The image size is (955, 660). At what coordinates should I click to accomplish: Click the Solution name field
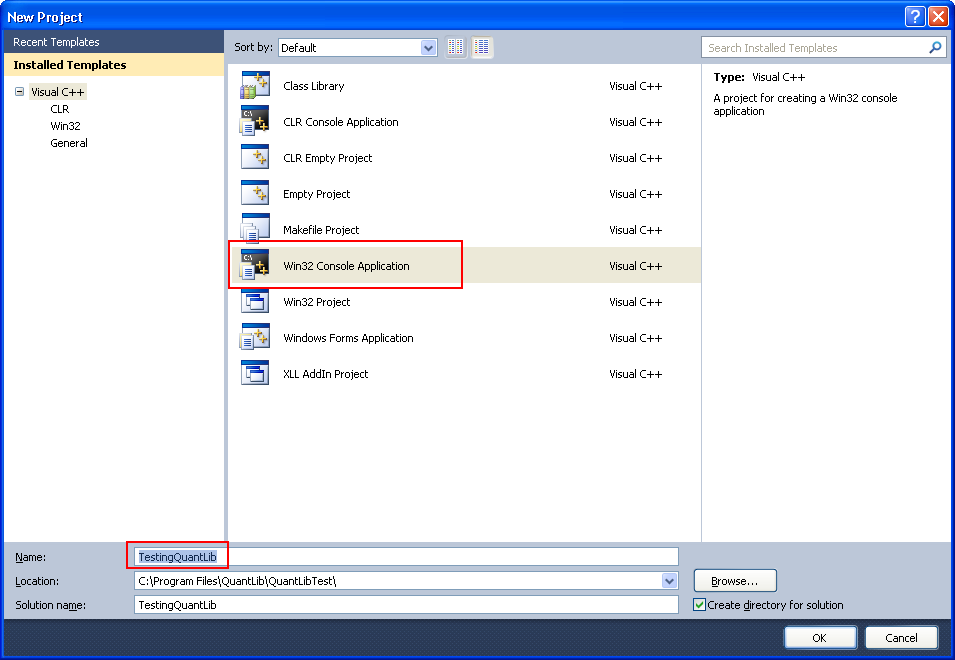coord(406,605)
